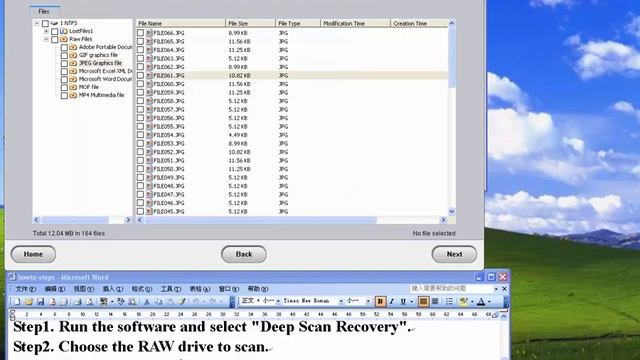
Task: Open the 编辑(E) menu in Word
Action: tap(55, 289)
